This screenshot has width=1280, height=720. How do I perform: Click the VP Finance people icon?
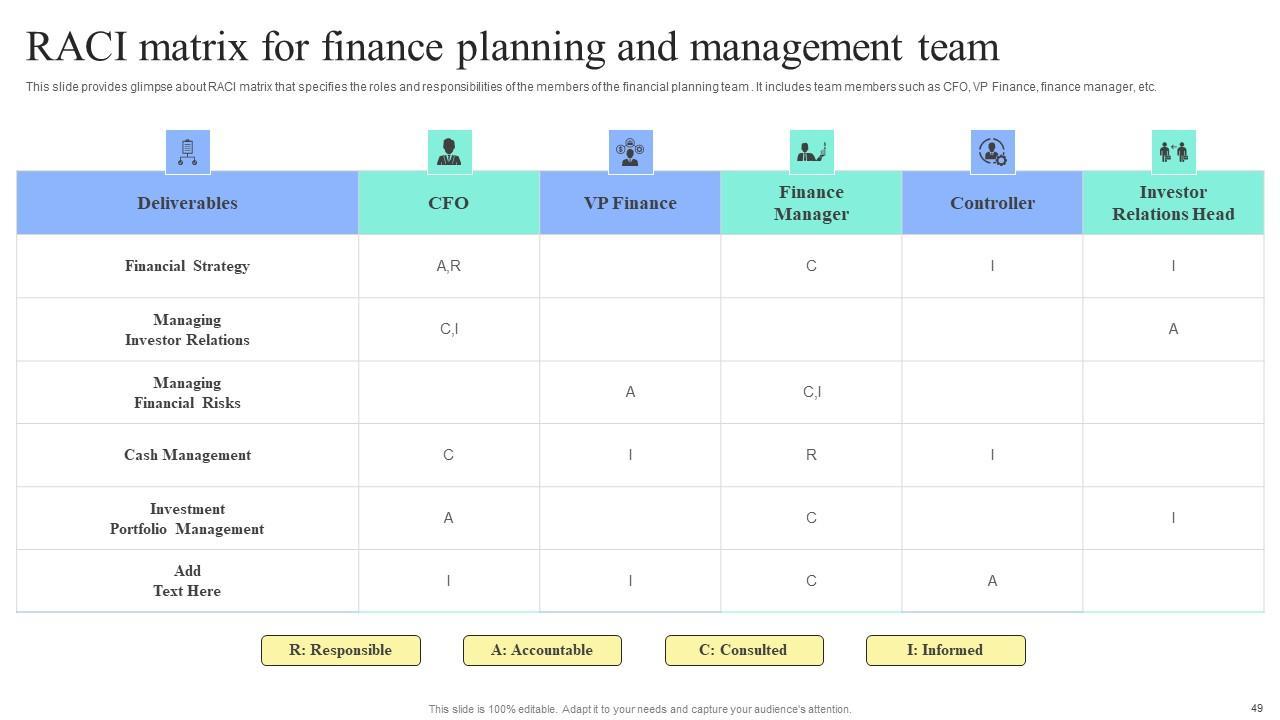click(x=630, y=152)
